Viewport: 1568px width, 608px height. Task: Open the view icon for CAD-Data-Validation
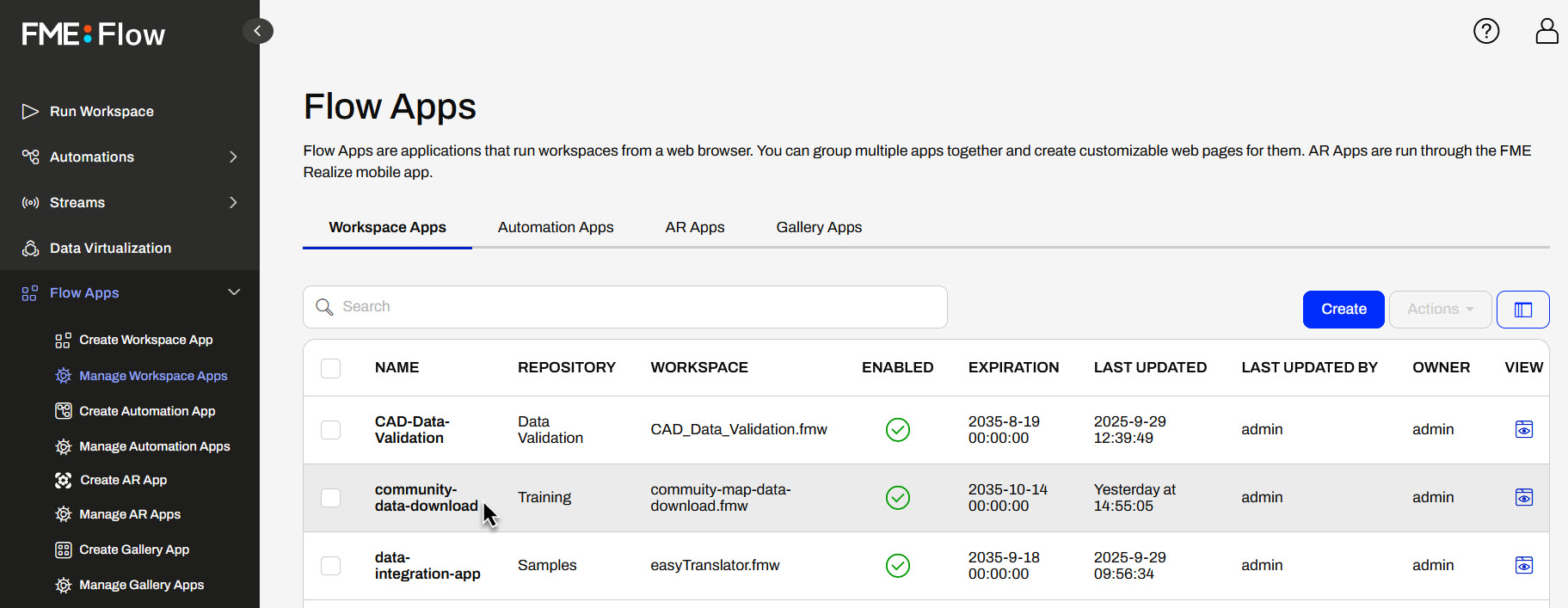pyautogui.click(x=1523, y=429)
